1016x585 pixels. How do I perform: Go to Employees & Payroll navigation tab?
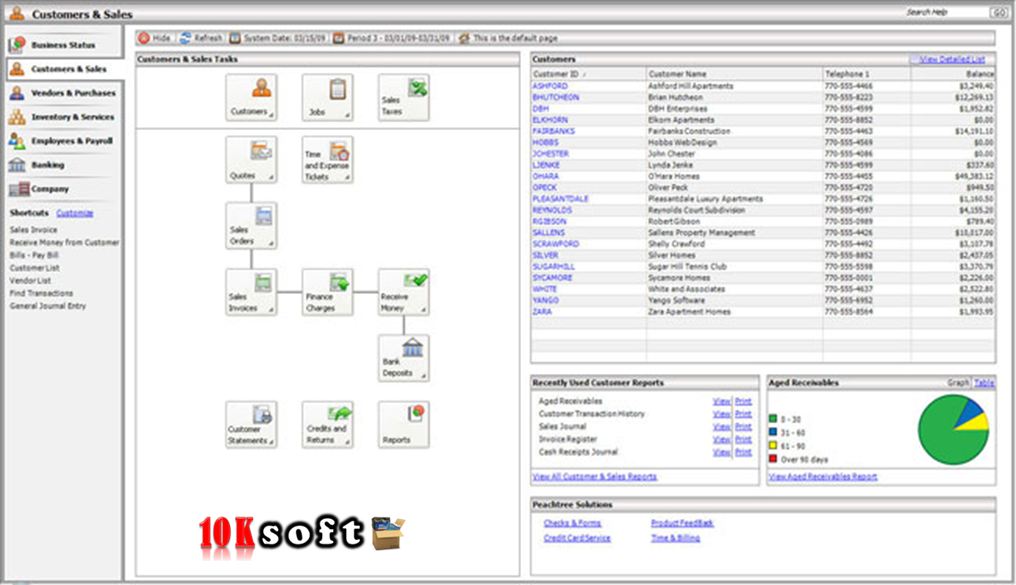63,141
